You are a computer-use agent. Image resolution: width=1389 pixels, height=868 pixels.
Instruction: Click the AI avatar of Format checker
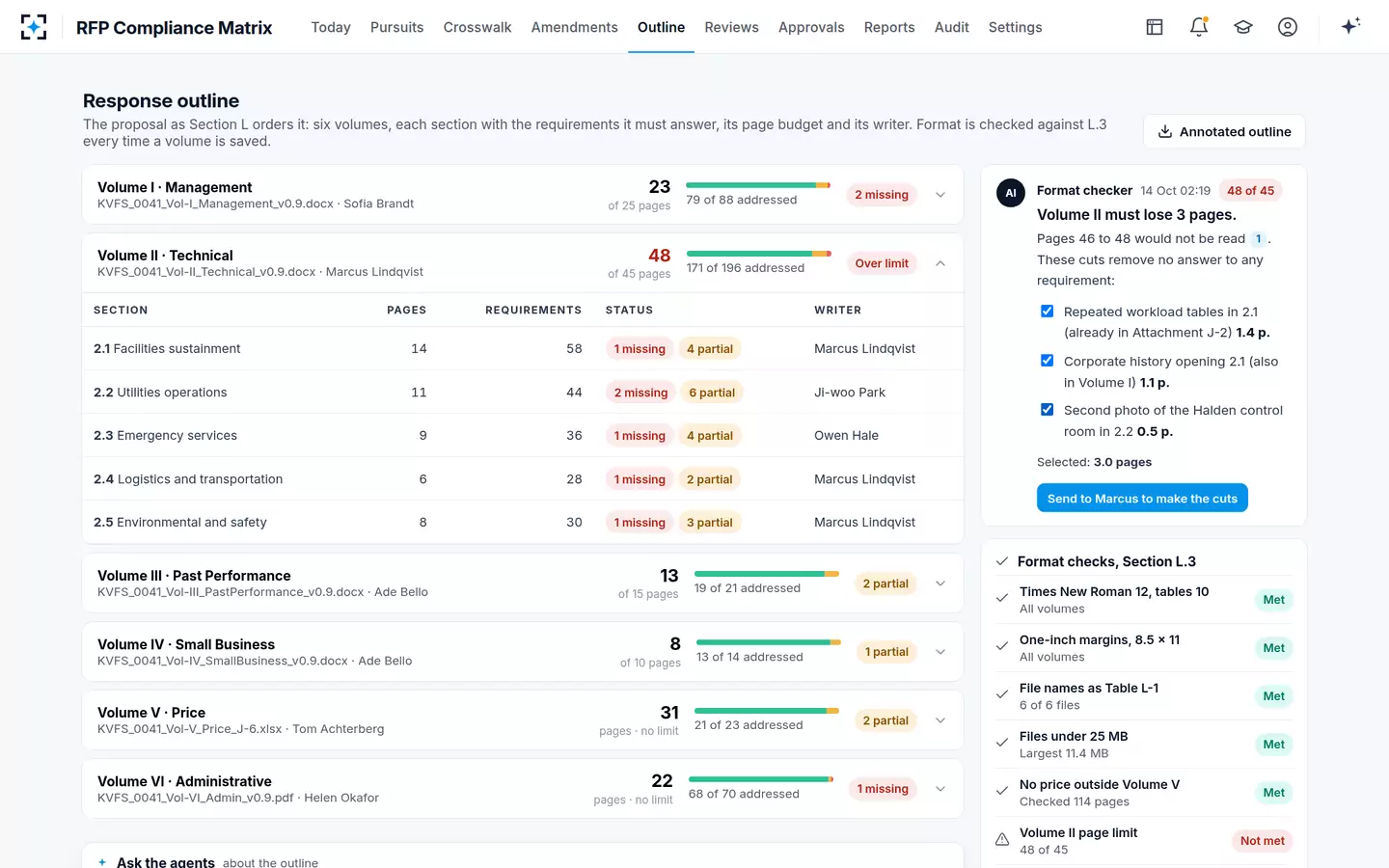click(1011, 193)
